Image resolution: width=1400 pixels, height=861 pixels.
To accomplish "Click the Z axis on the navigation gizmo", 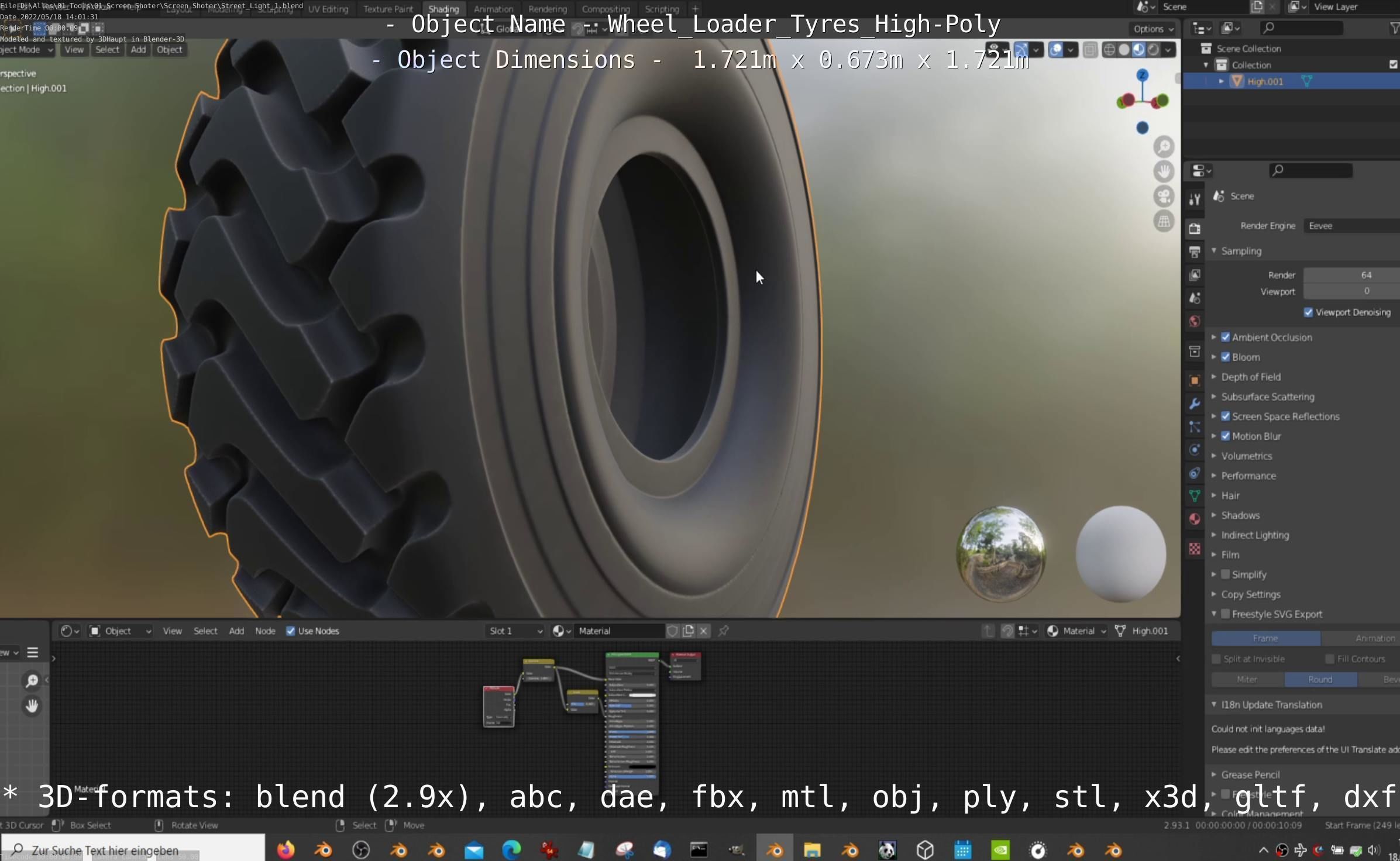I will [1142, 75].
